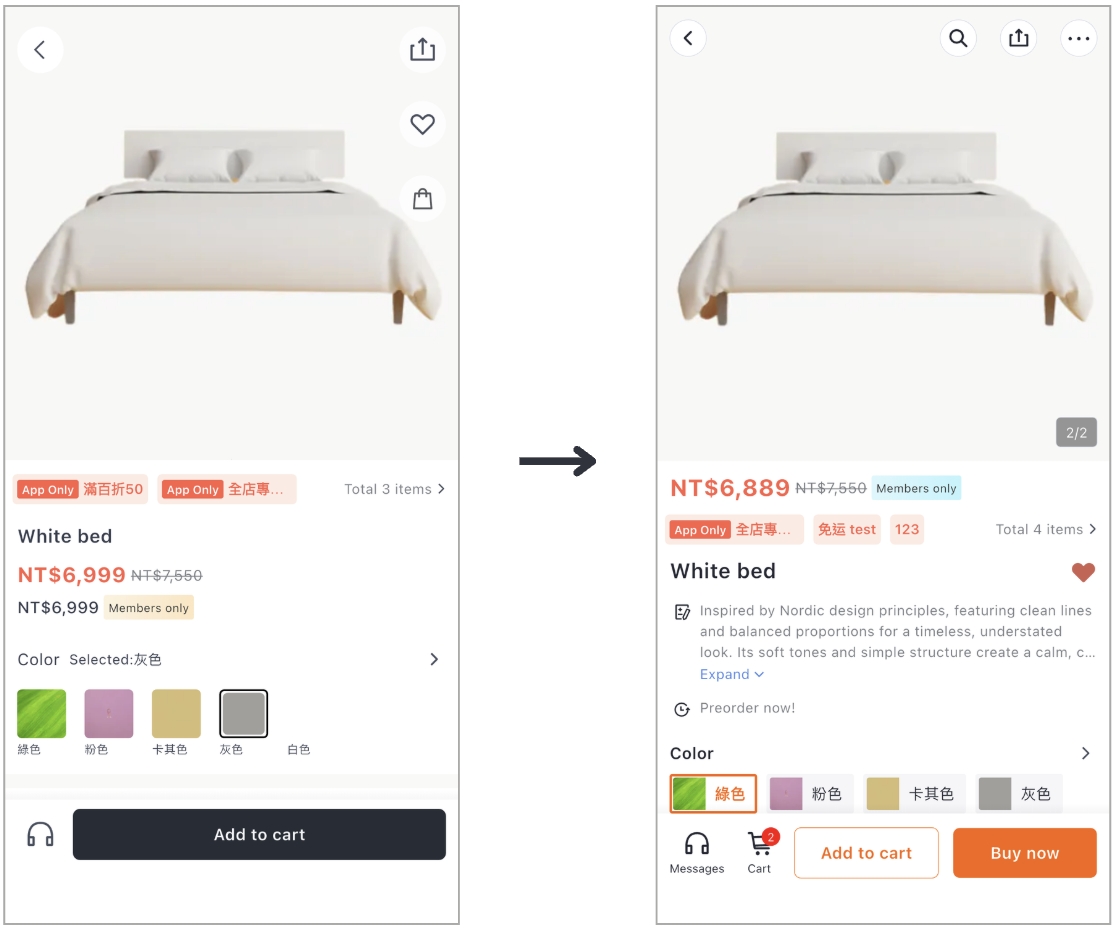Select the 粉色 color option chip
This screenshot has height=928, width=1116.
tap(808, 793)
